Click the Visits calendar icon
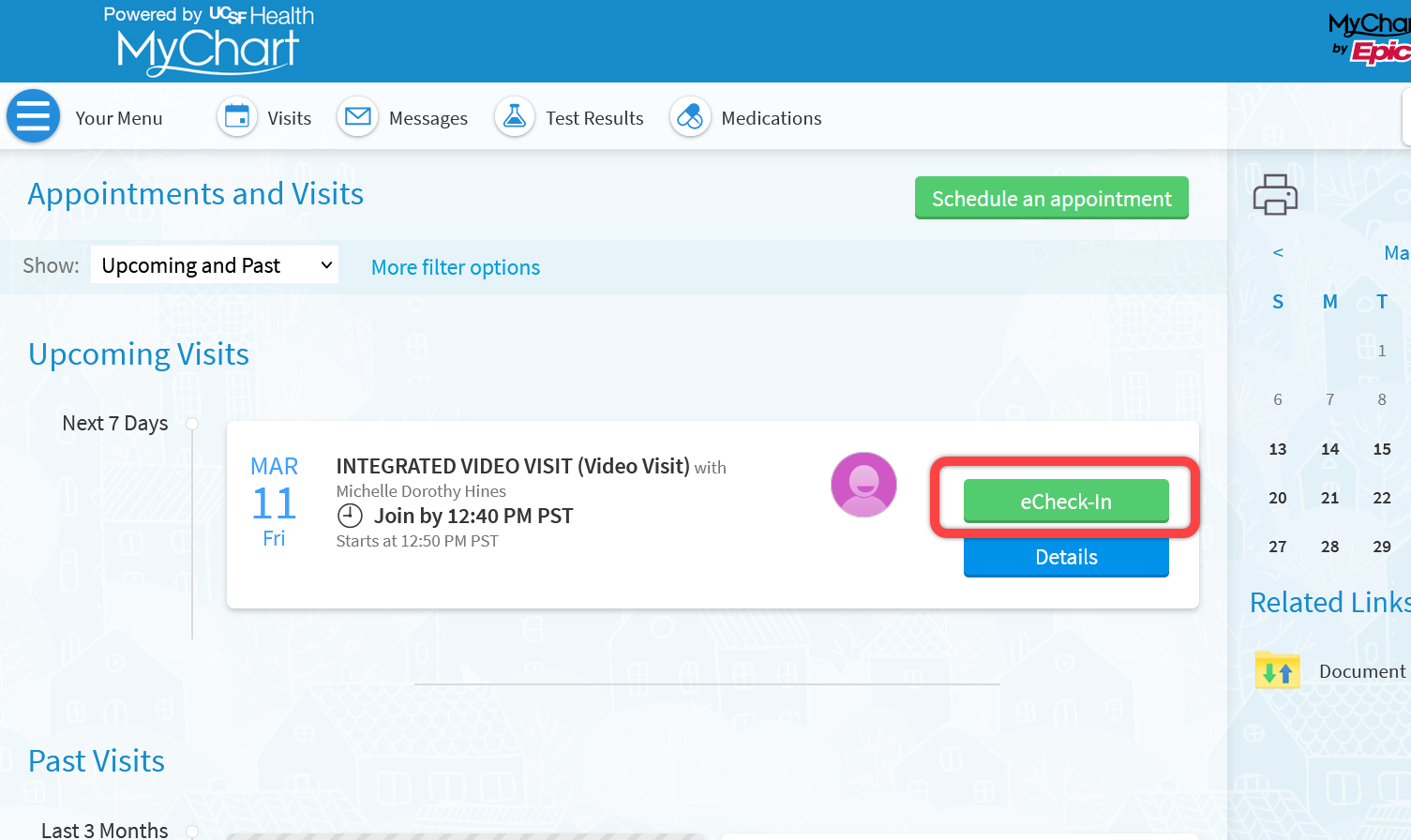Screen dimensions: 1411x840 point(237,117)
